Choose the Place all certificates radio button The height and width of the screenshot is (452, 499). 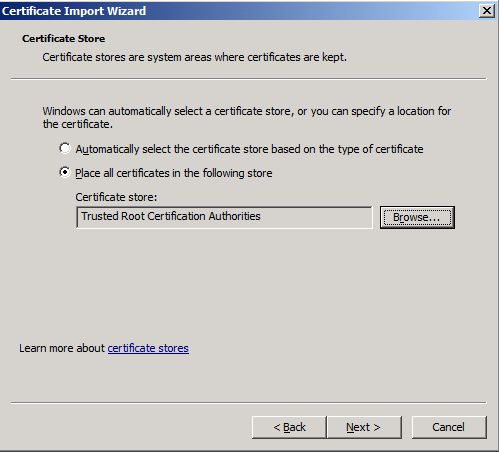[x=65, y=172]
